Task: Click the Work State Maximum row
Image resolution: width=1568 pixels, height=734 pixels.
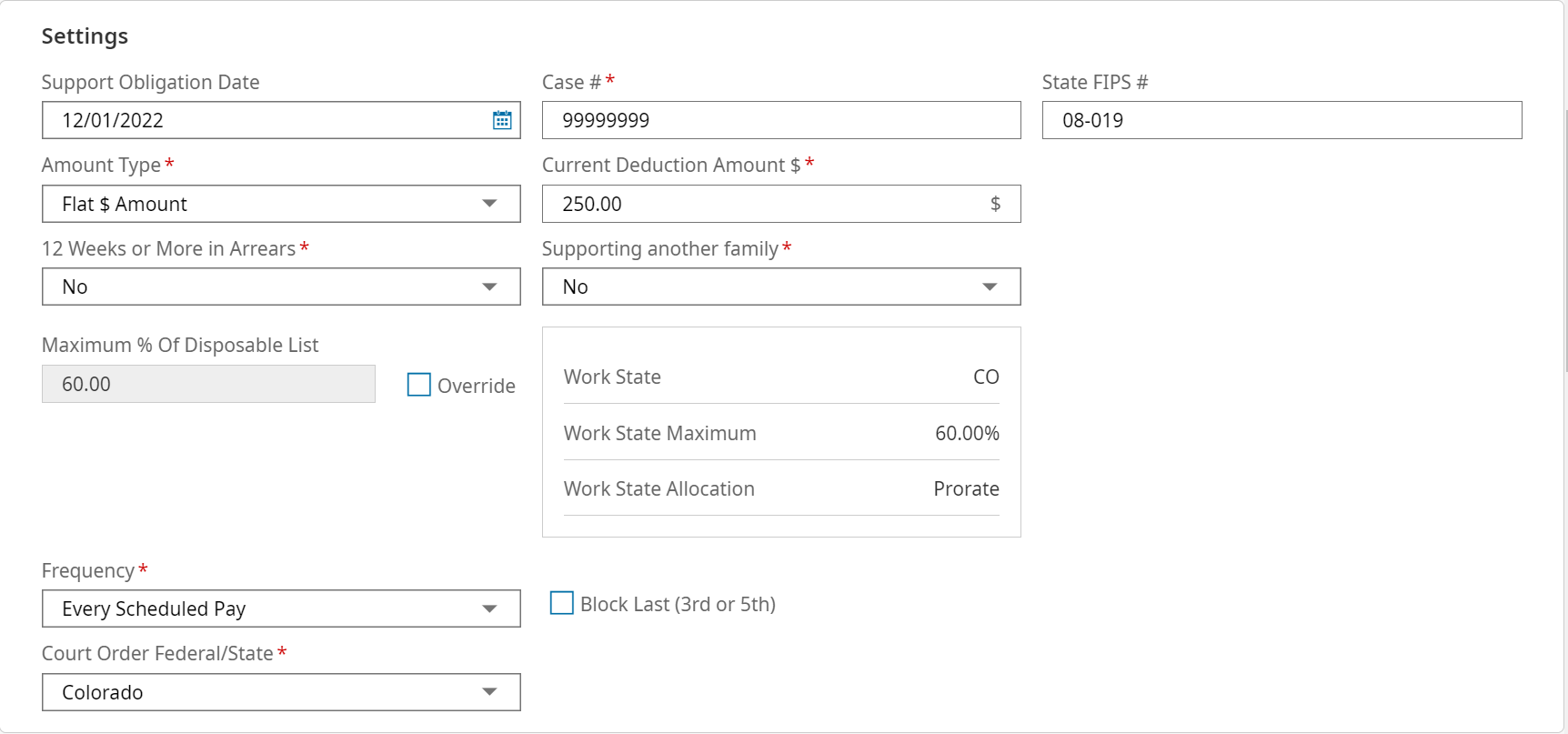Action: click(x=780, y=433)
